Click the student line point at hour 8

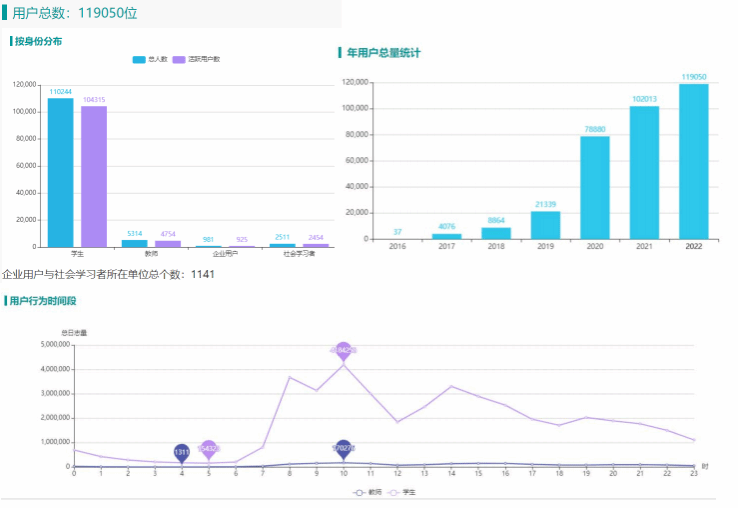point(289,377)
